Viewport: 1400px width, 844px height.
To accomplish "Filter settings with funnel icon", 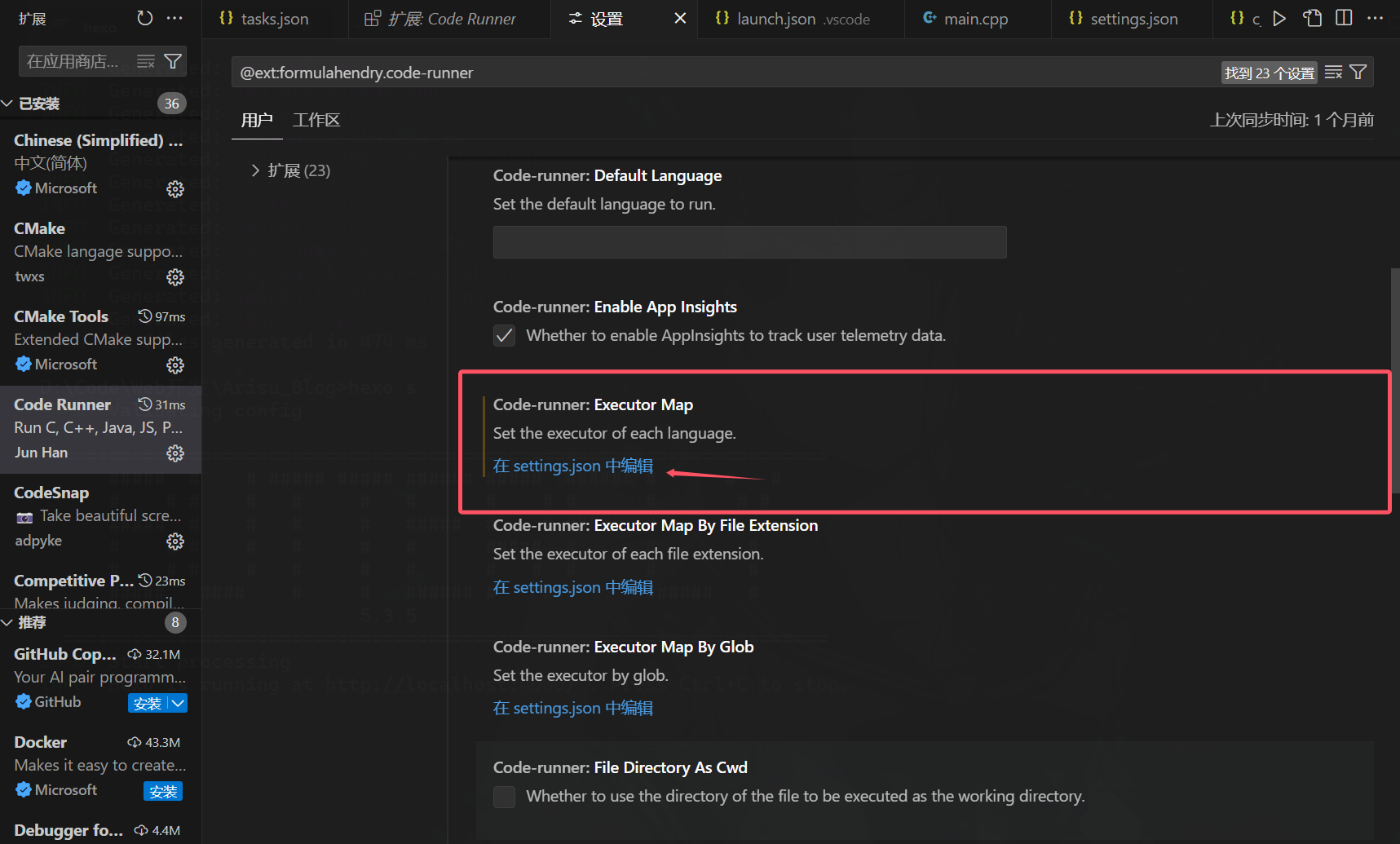I will click(x=1358, y=73).
